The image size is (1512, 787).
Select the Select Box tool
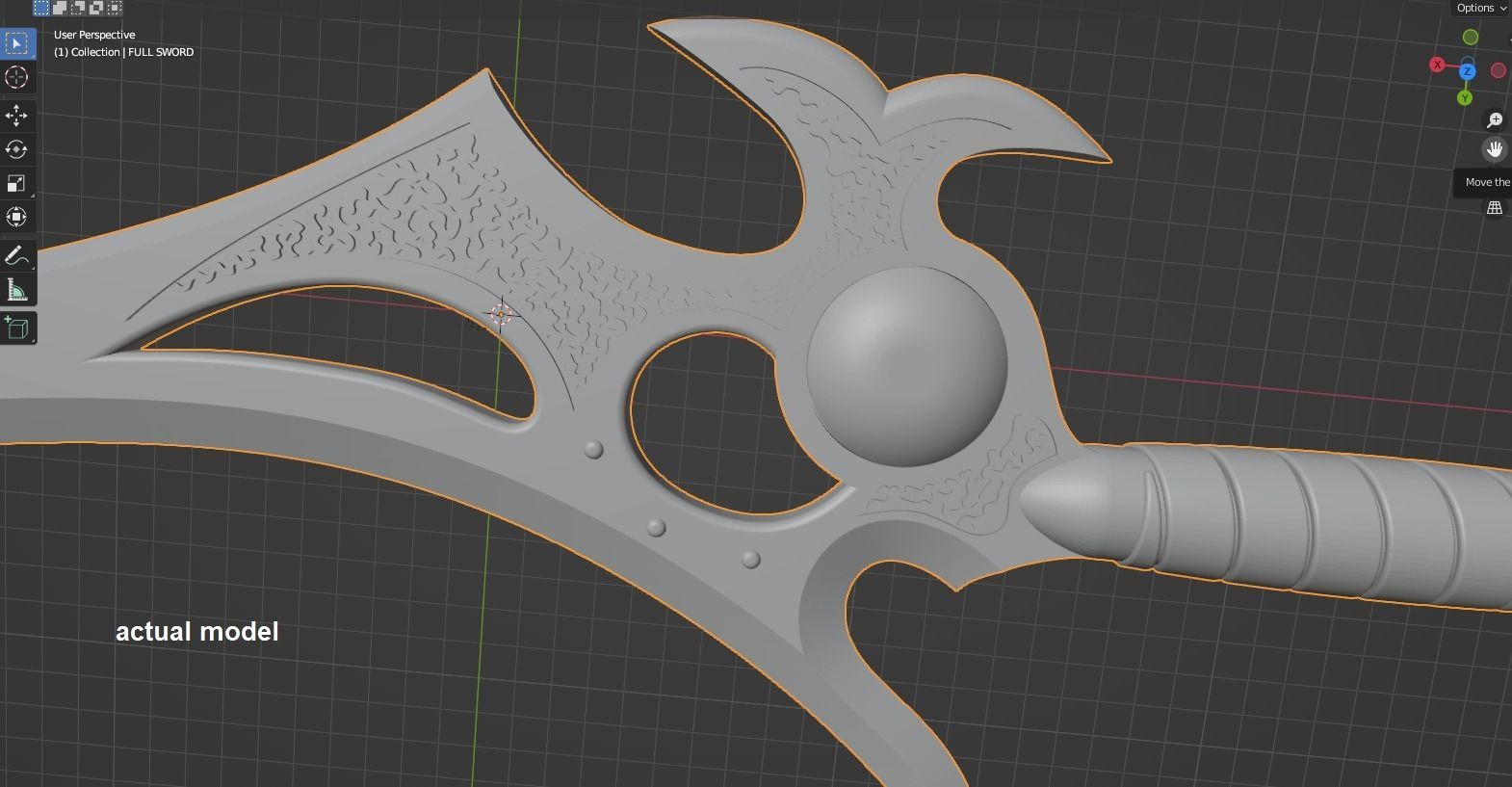(16, 43)
